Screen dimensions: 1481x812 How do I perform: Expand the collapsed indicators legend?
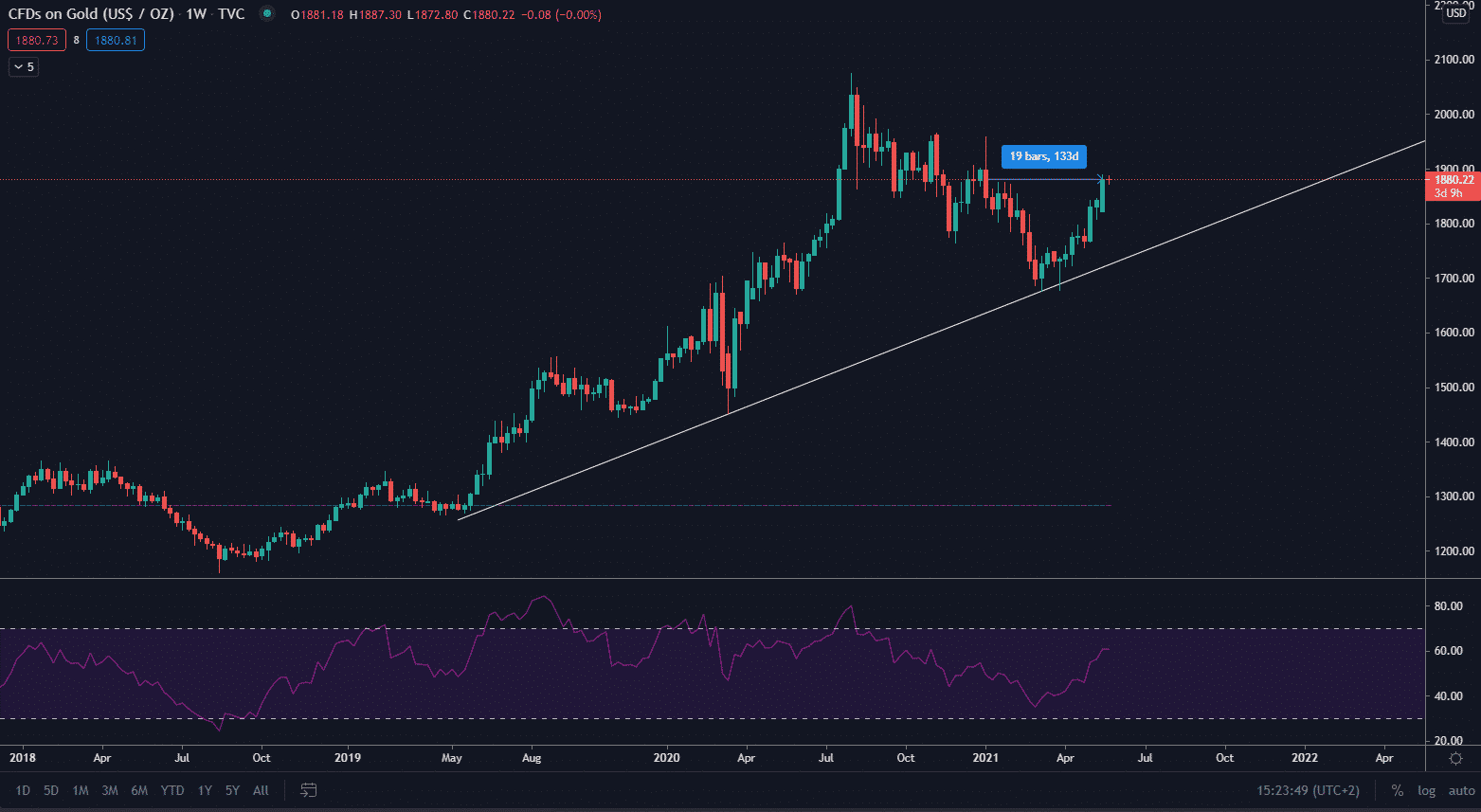[x=24, y=67]
